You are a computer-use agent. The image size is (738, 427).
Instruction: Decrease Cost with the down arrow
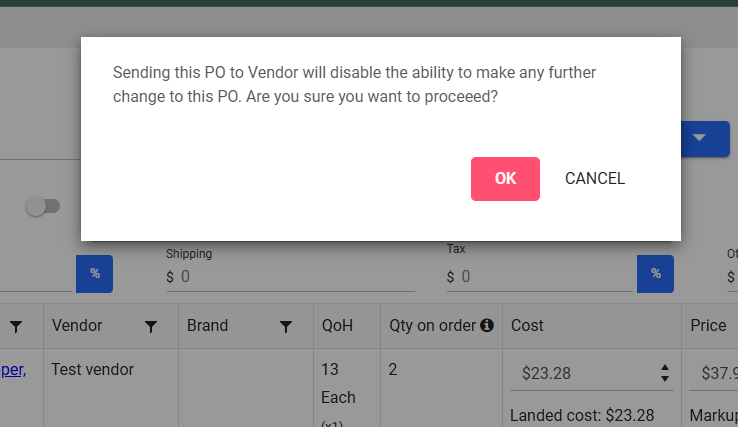tap(665, 379)
